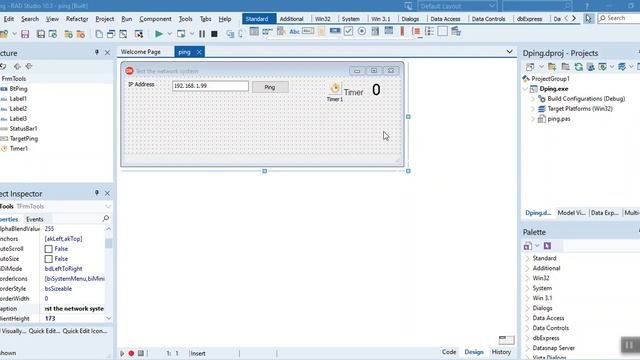
Task: Click the add folder icon in Projects toolbar
Action: (x=552, y=67)
